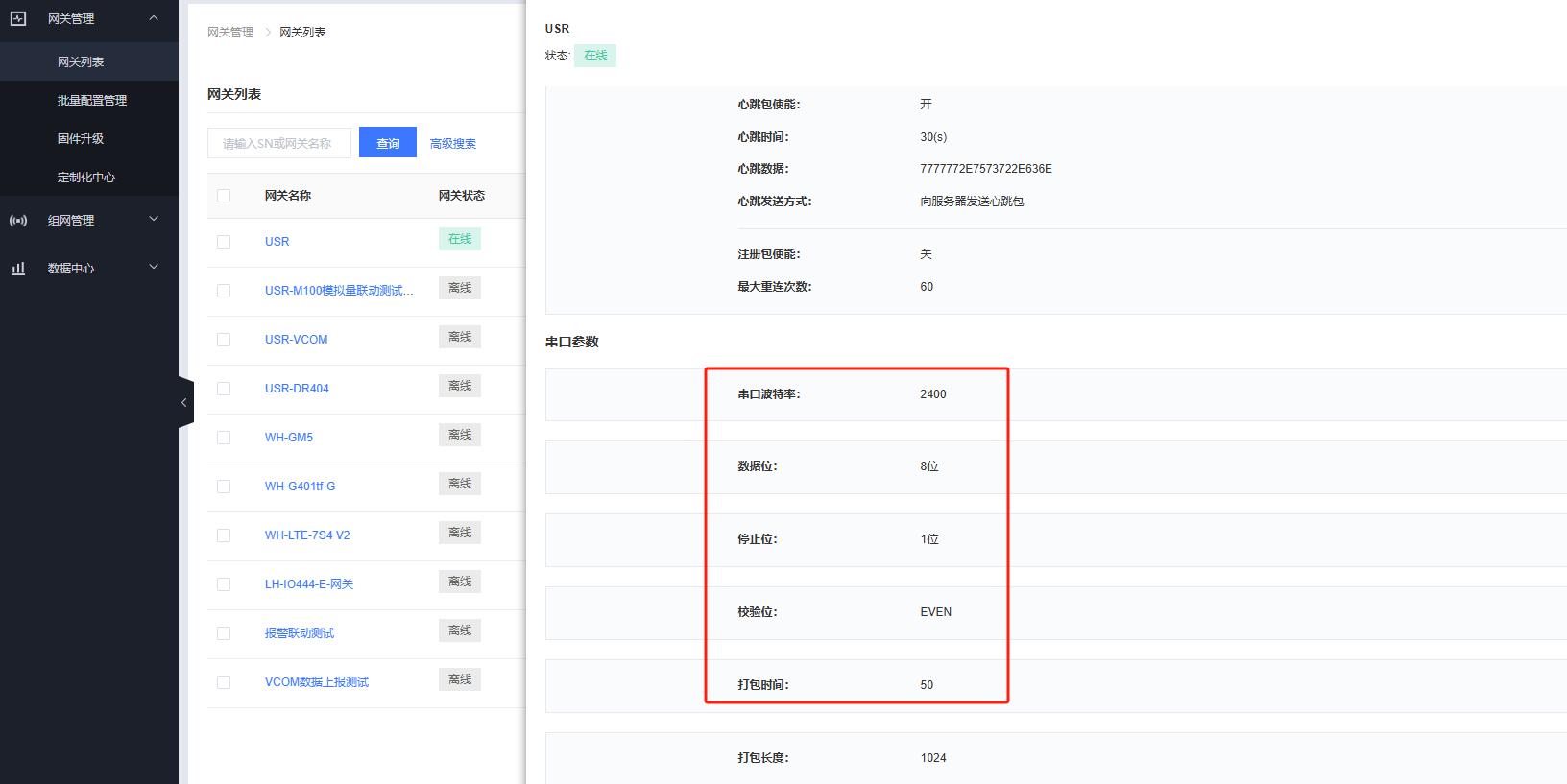Select the USR-VCOM row checkbox

tap(224, 340)
